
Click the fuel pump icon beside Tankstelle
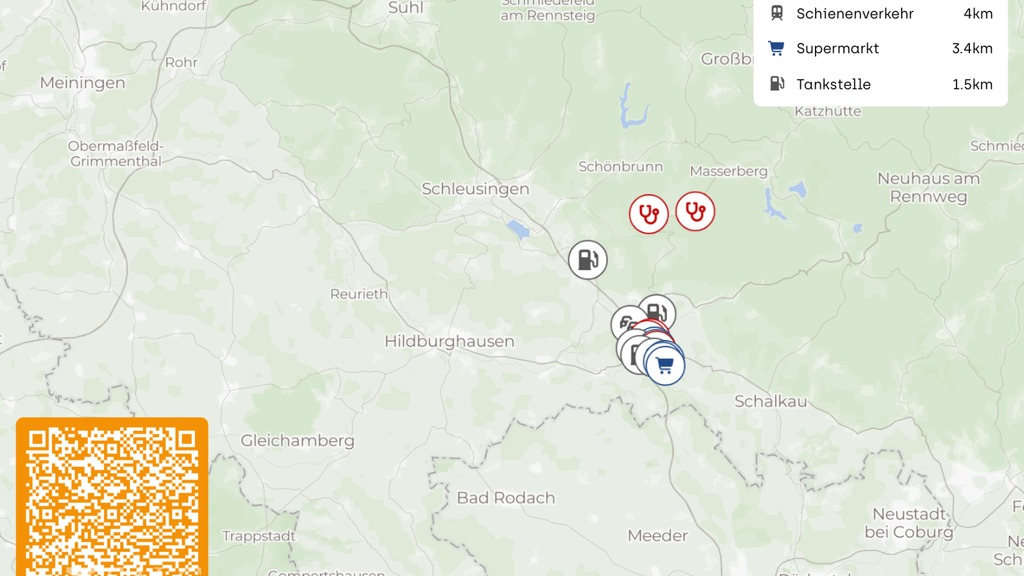(x=776, y=84)
